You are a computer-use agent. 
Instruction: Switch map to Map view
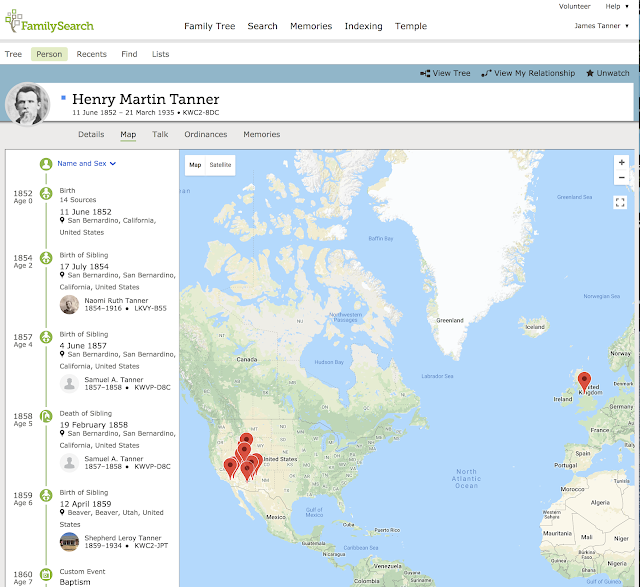point(195,165)
